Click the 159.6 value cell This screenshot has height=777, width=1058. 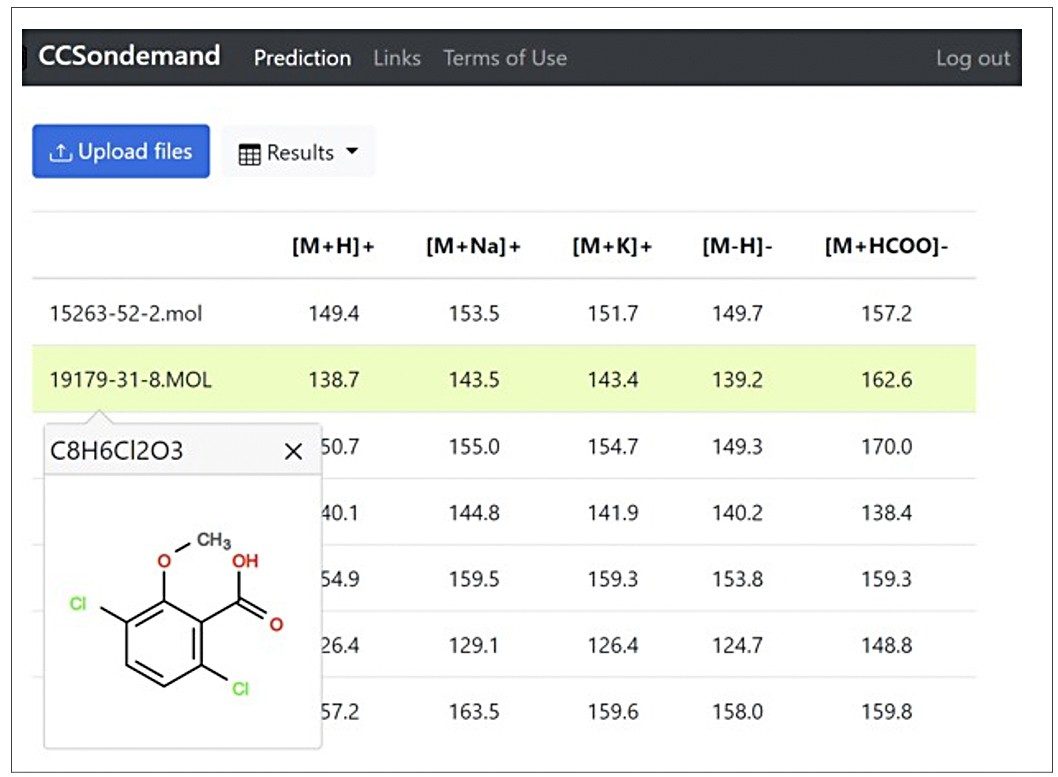click(613, 712)
